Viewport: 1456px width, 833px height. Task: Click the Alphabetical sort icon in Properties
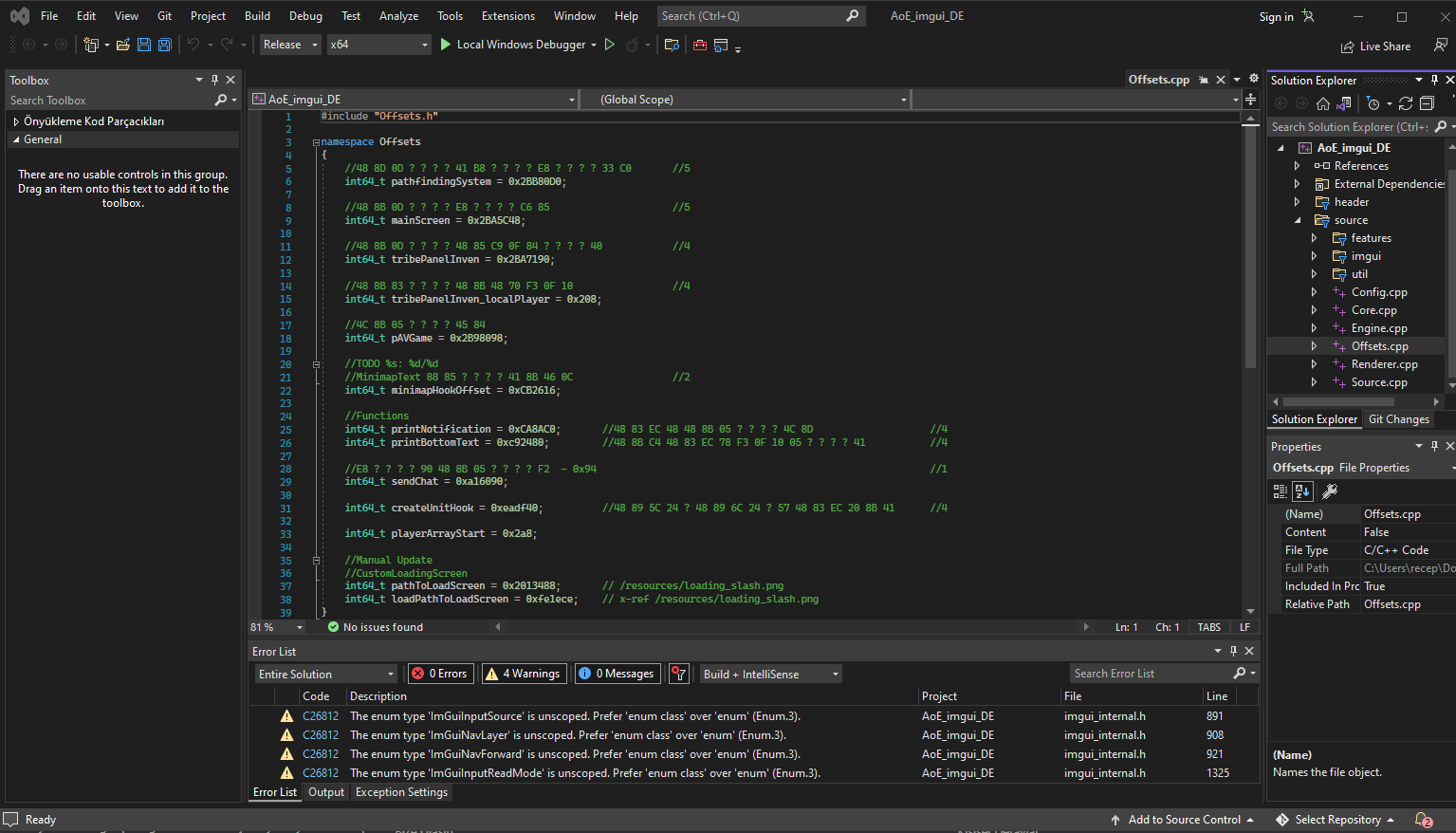point(1302,491)
